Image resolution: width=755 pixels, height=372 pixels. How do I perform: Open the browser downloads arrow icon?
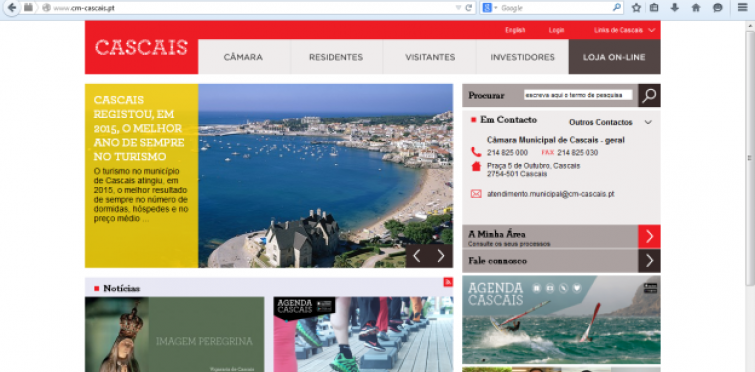675,8
